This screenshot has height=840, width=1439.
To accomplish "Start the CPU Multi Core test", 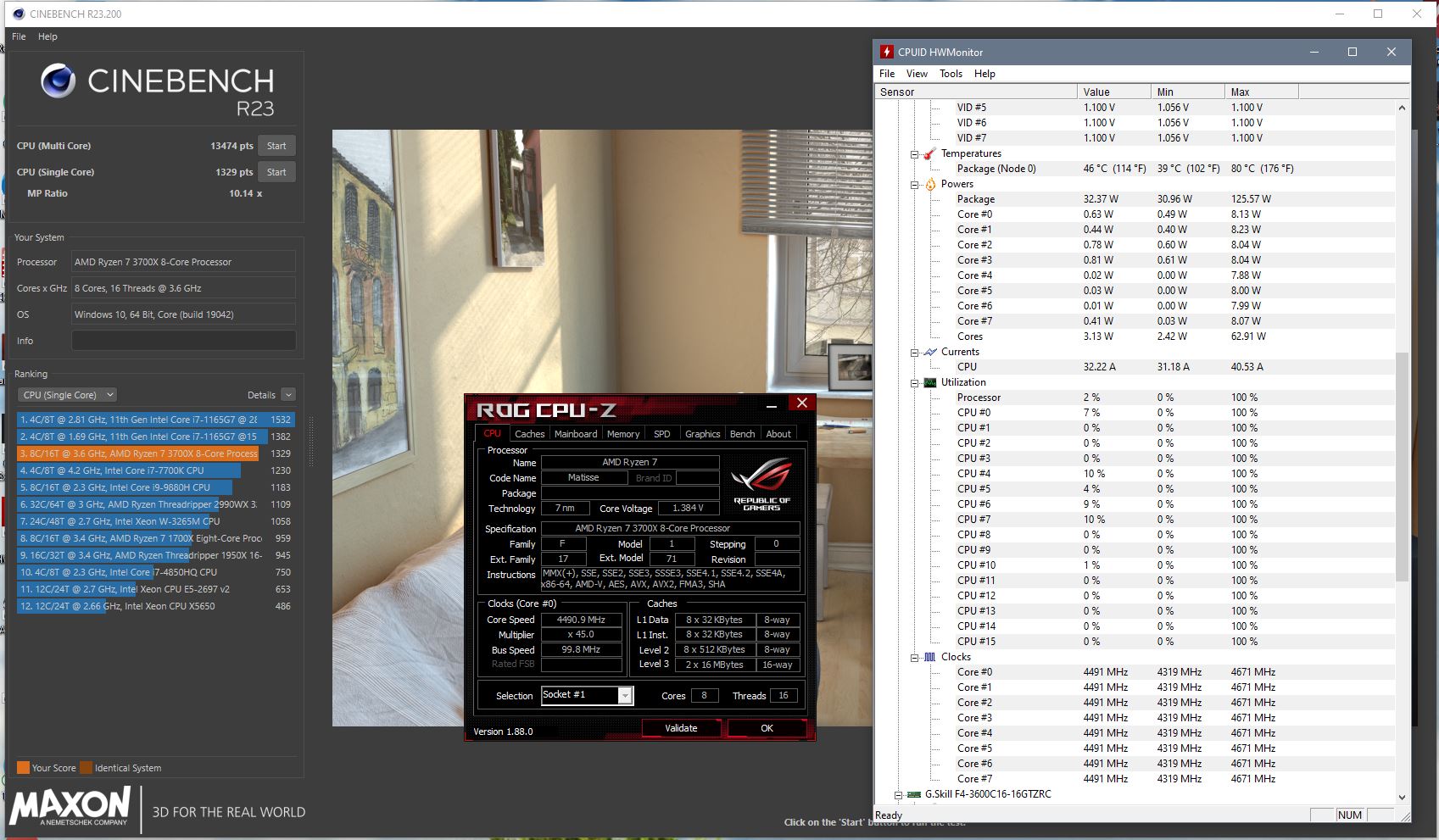I will [276, 146].
